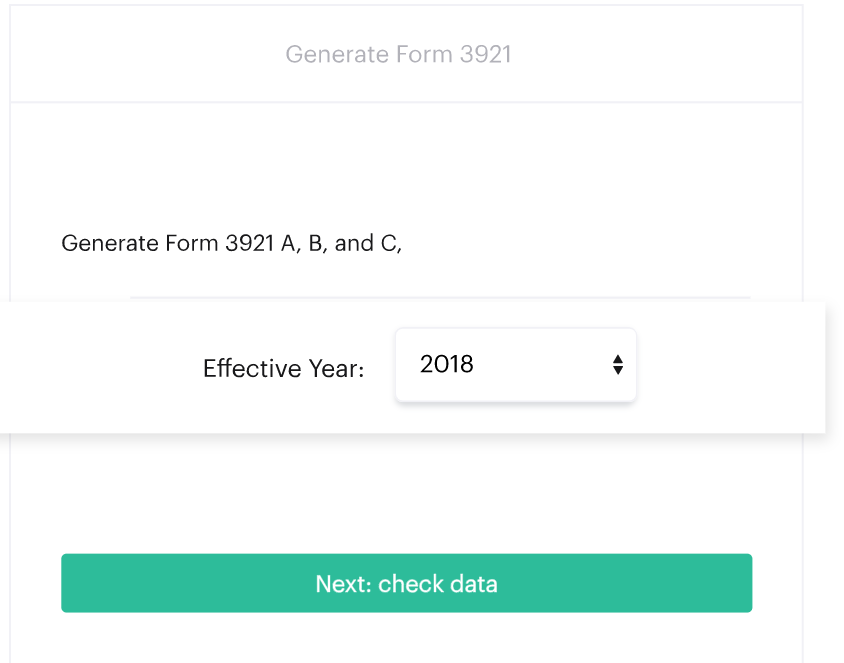Viewport: 844px width, 663px height.
Task: Expand the year combo box showing 2018
Action: tap(515, 365)
